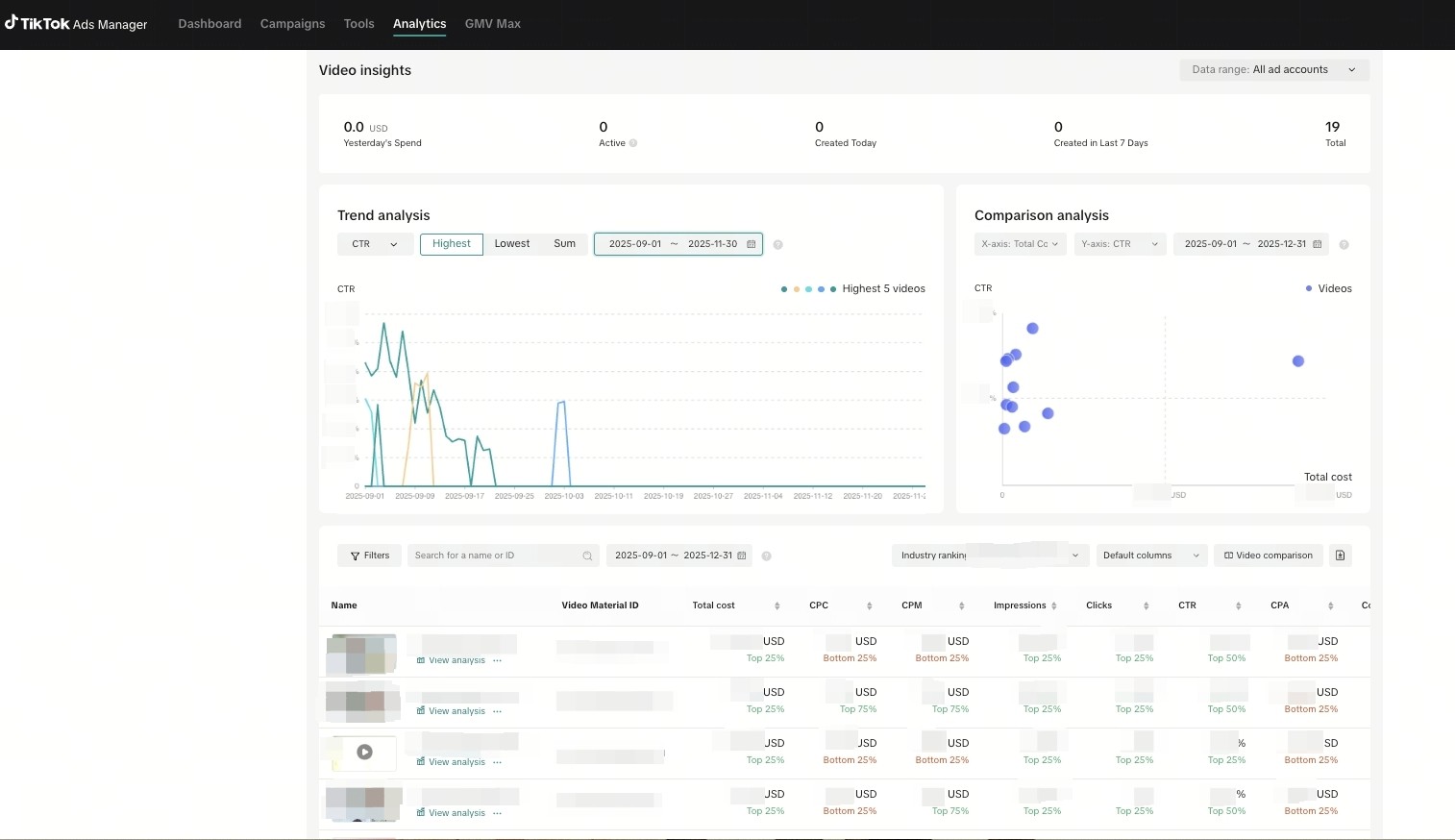
Task: Open the Video comparison button
Action: 1269,556
